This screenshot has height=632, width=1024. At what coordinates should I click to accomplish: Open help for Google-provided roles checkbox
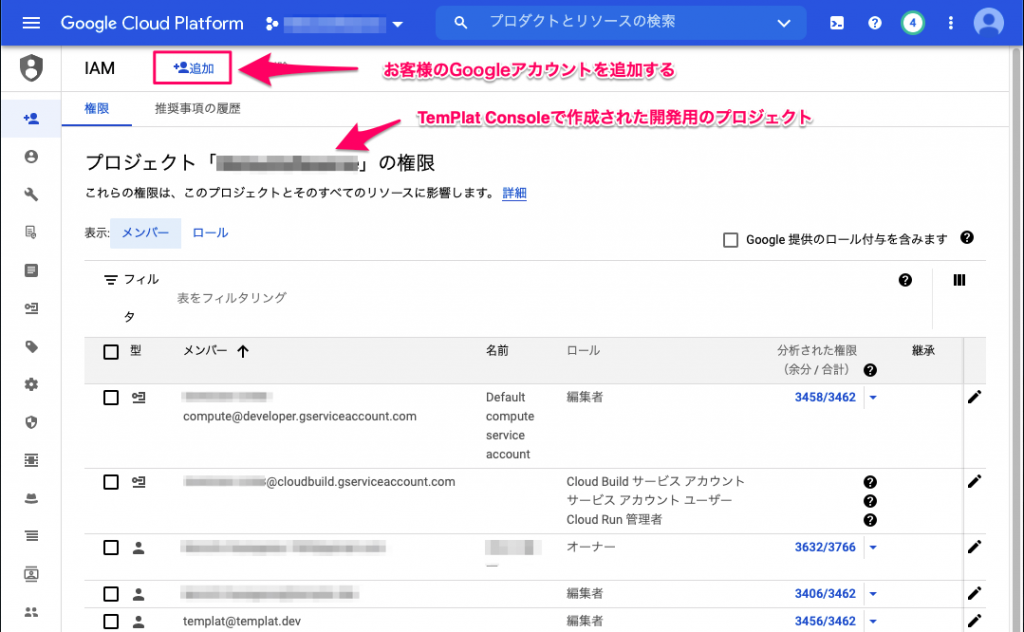click(967, 238)
